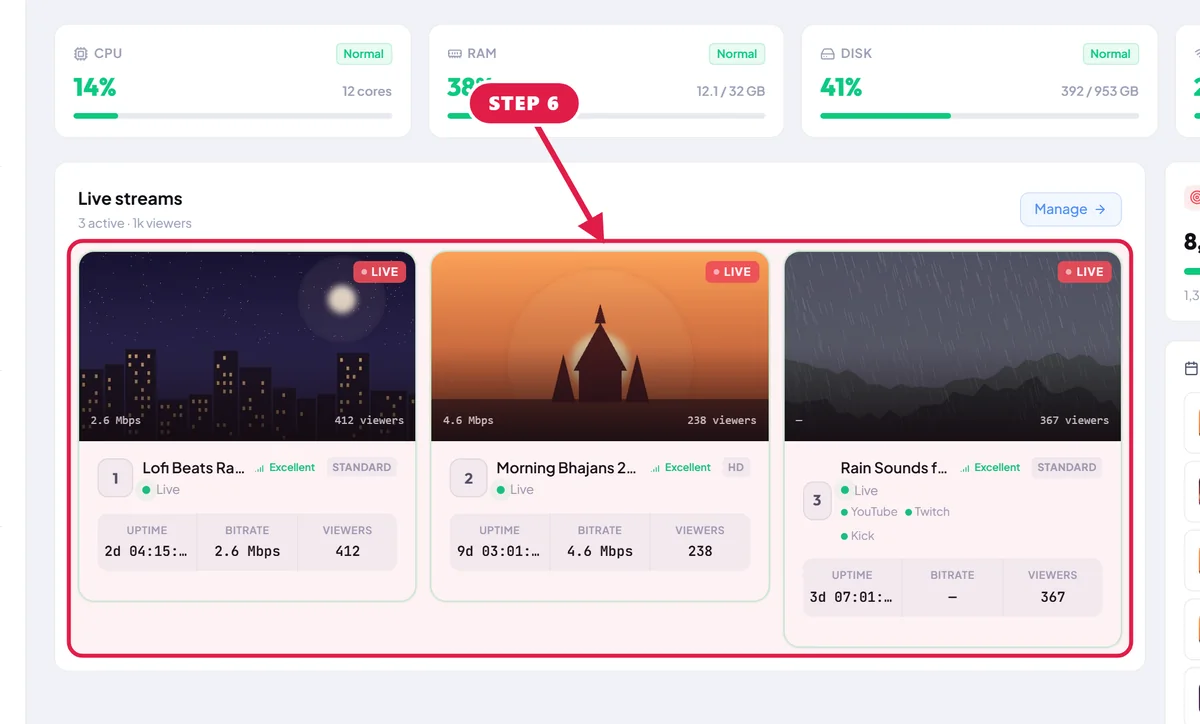The image size is (1200, 724).
Task: Click the 12 cores label
Action: [367, 91]
